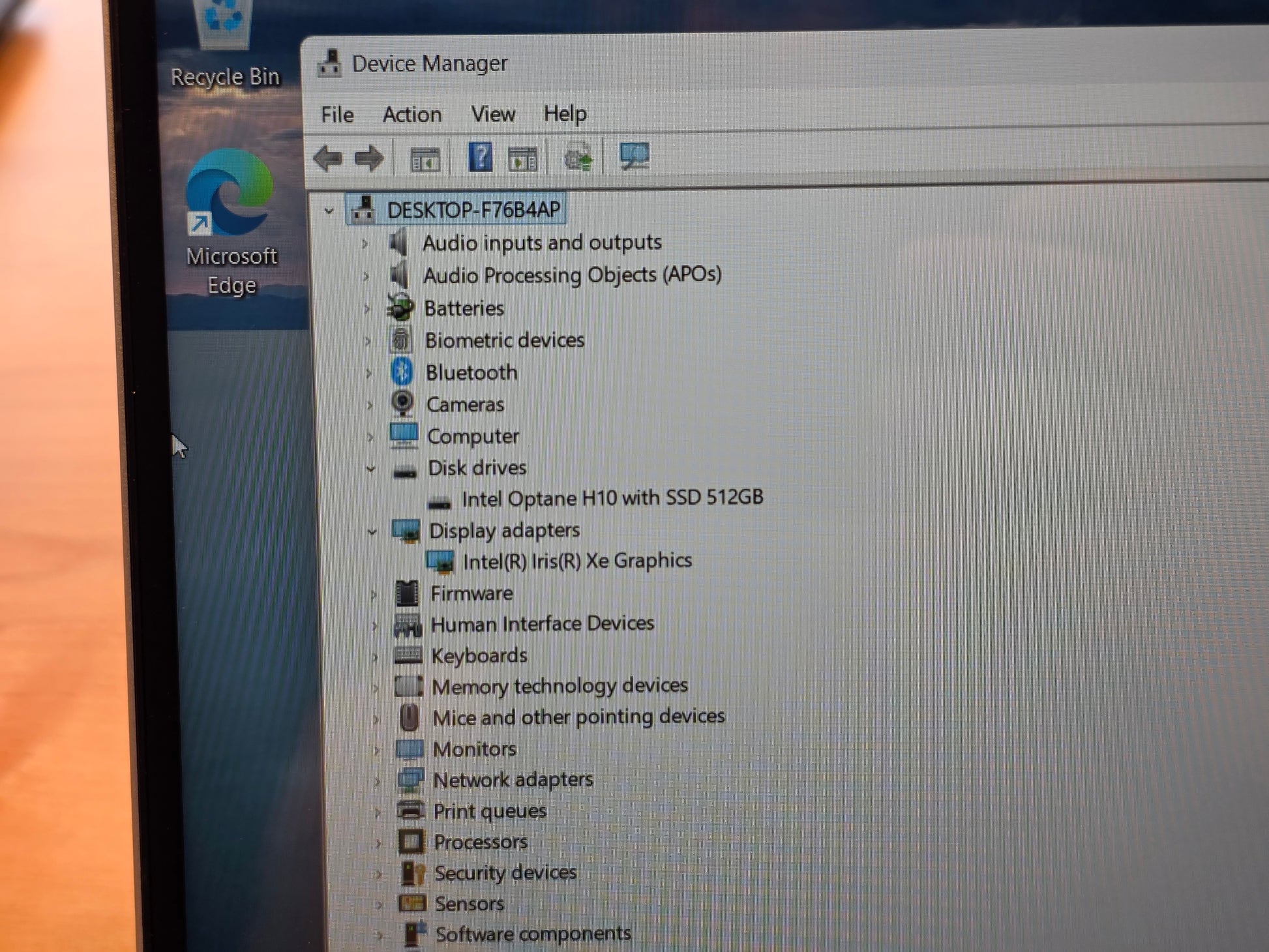Click Show/Hide console tree toolbar icon
Viewport: 1269px width, 952px height.
coord(425,158)
